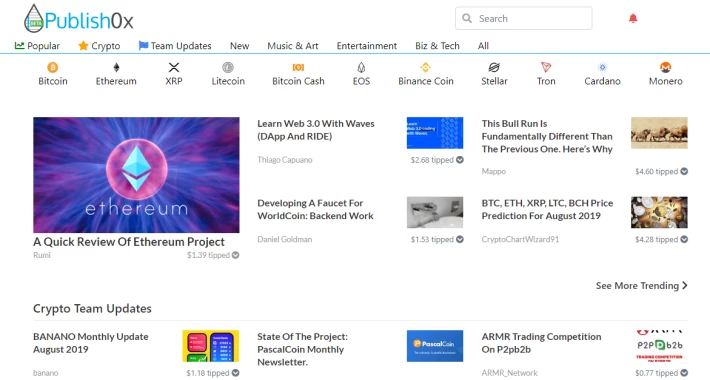Click the Binance Coin icon
This screenshot has width=710, height=380.
[425, 67]
